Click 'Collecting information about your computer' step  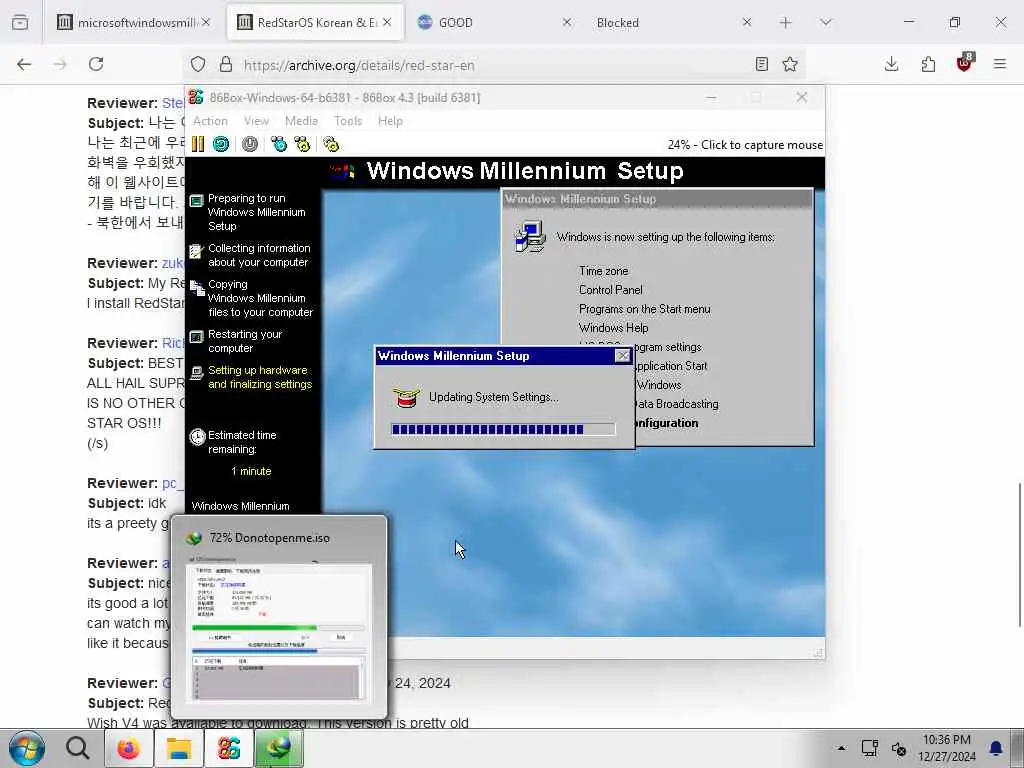click(x=259, y=255)
